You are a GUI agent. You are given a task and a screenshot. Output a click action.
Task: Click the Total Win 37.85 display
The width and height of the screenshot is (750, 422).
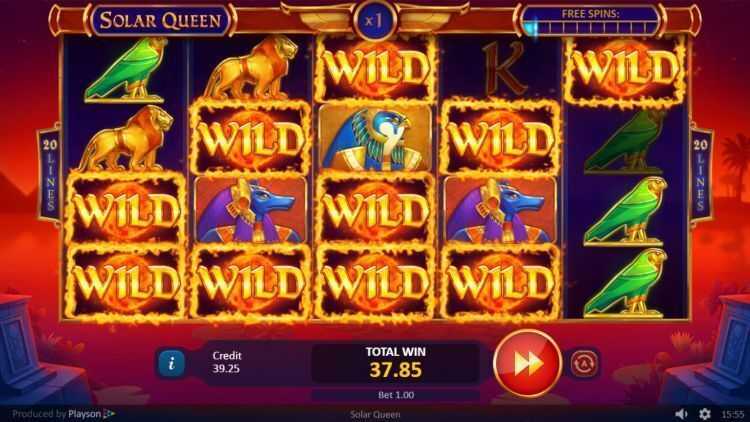click(x=396, y=364)
